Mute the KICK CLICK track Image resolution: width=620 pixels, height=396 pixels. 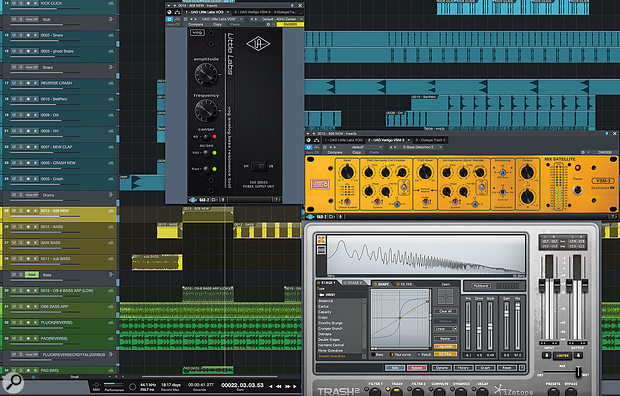(14, 3)
